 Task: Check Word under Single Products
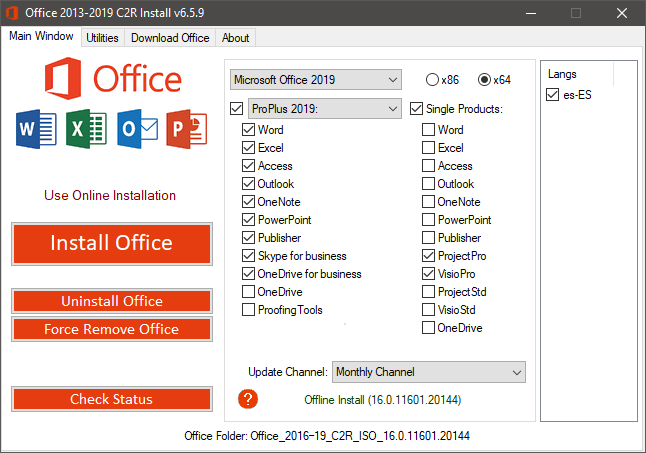point(428,130)
